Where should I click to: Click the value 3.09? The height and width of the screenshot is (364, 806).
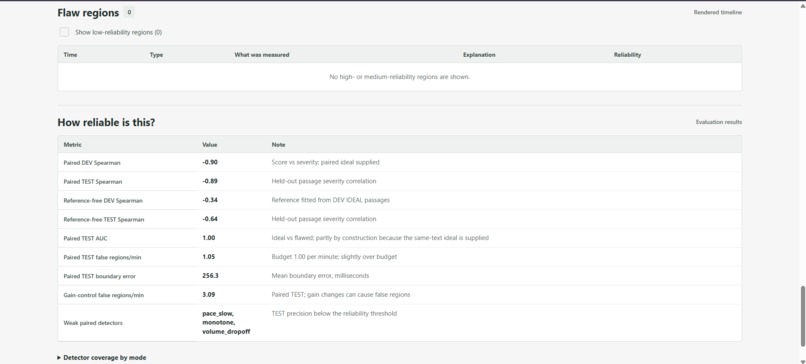[x=209, y=295]
